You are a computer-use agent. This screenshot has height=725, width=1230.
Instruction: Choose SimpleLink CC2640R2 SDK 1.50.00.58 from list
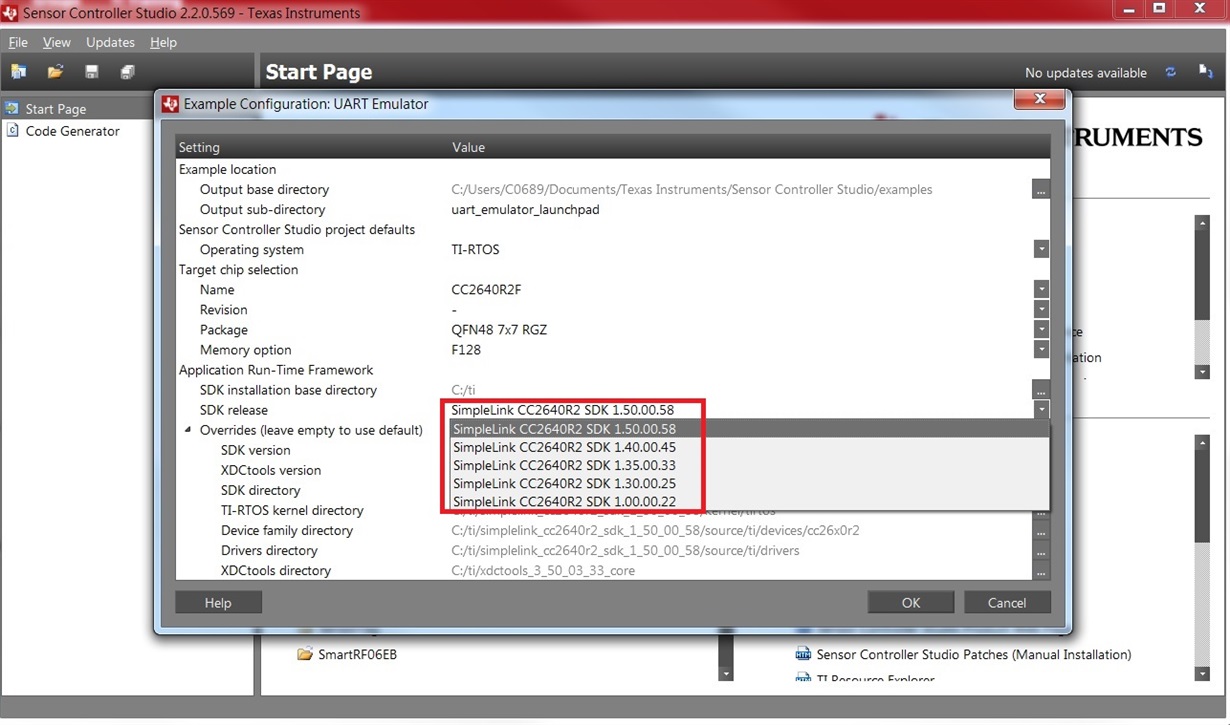click(749, 429)
